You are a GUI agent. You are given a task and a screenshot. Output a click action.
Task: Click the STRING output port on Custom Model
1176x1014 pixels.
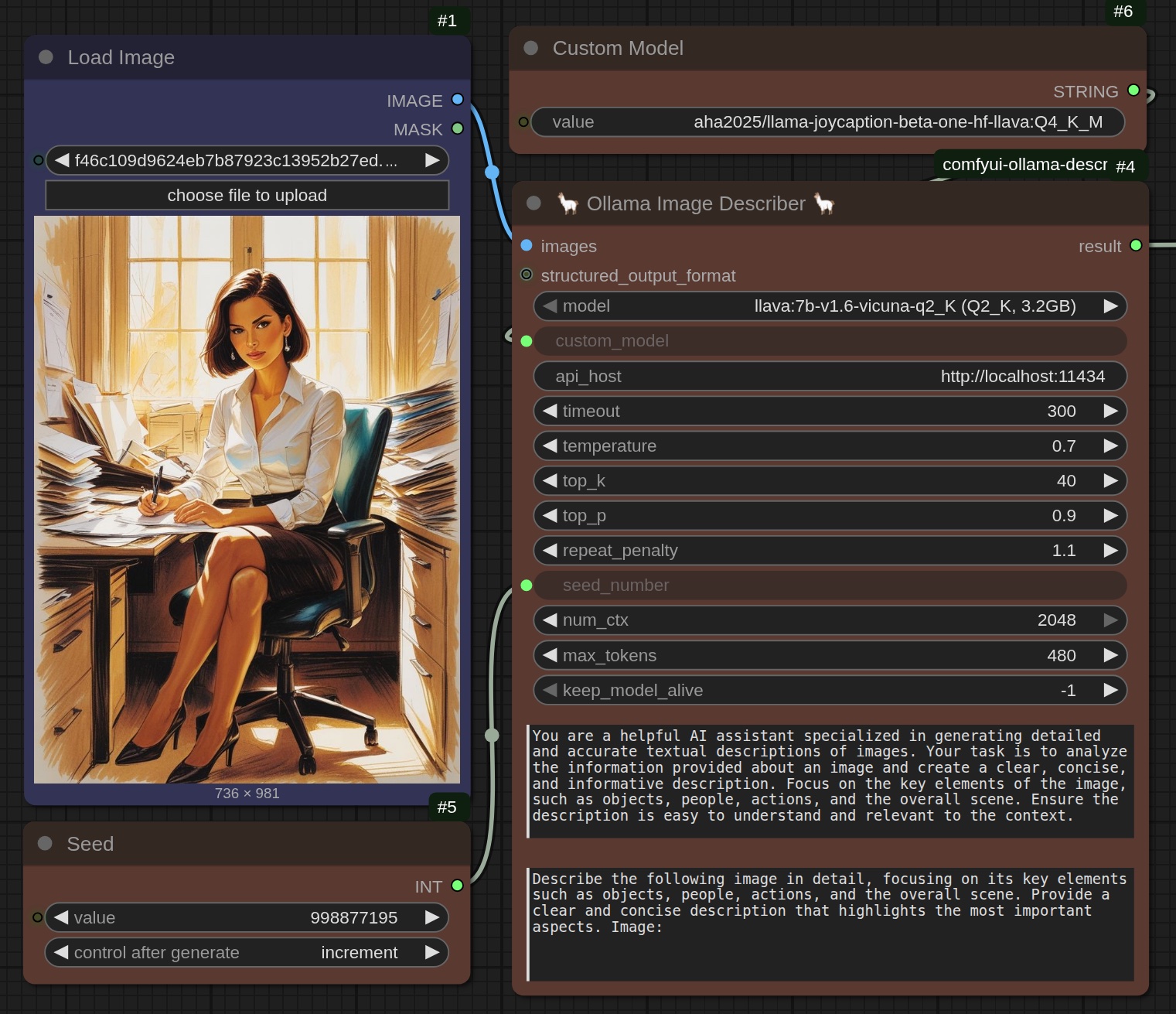coord(1133,90)
